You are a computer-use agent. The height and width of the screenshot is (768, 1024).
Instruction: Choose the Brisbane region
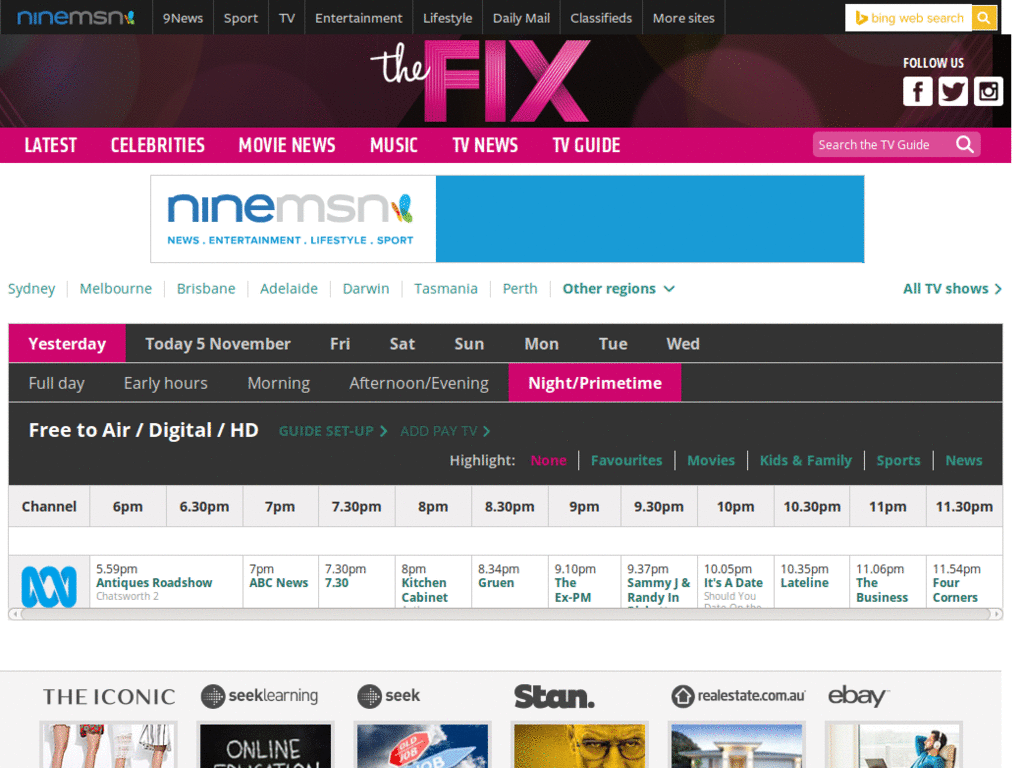(x=206, y=289)
